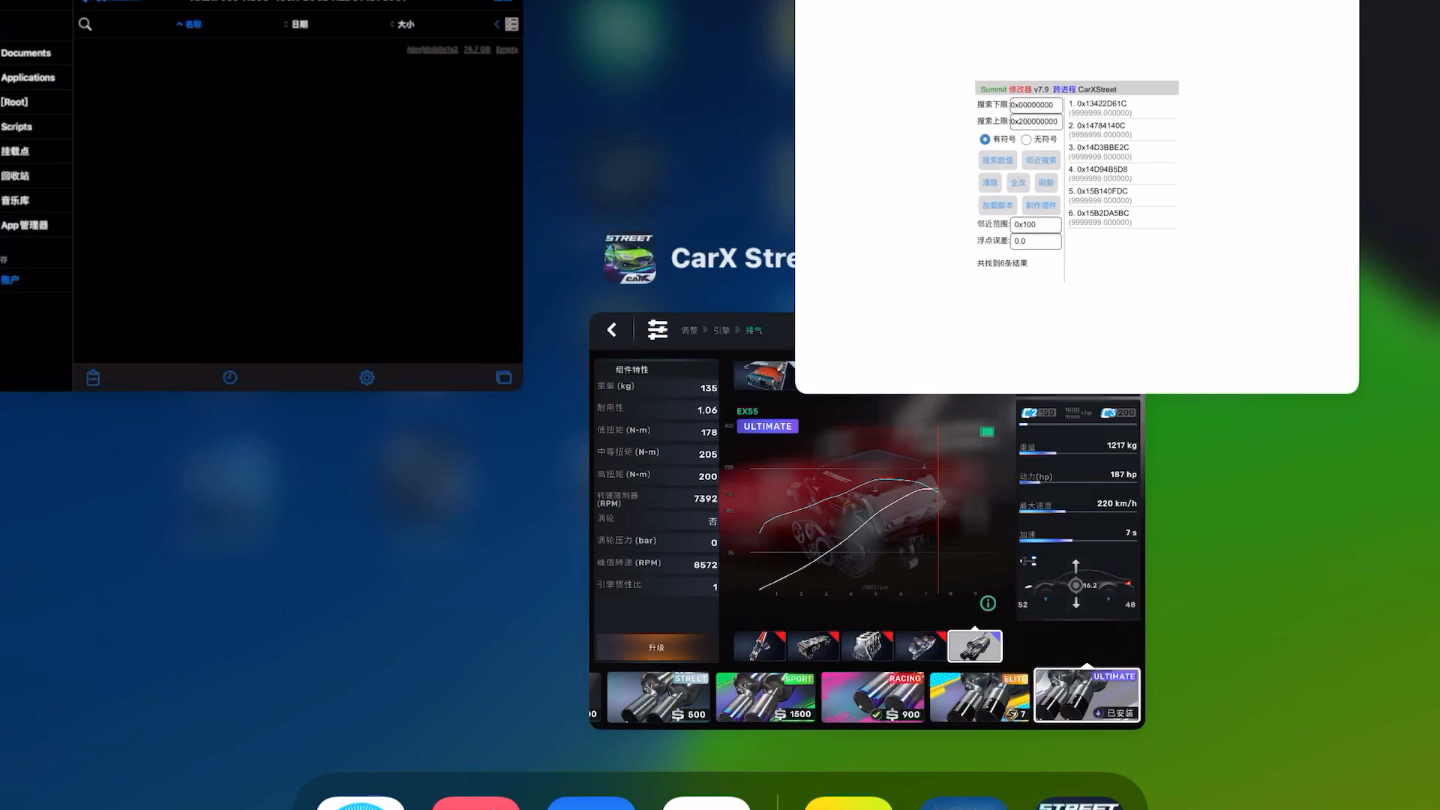This screenshot has height=810, width=1440.
Task: Tap the CarX Street app icon
Action: (x=629, y=259)
